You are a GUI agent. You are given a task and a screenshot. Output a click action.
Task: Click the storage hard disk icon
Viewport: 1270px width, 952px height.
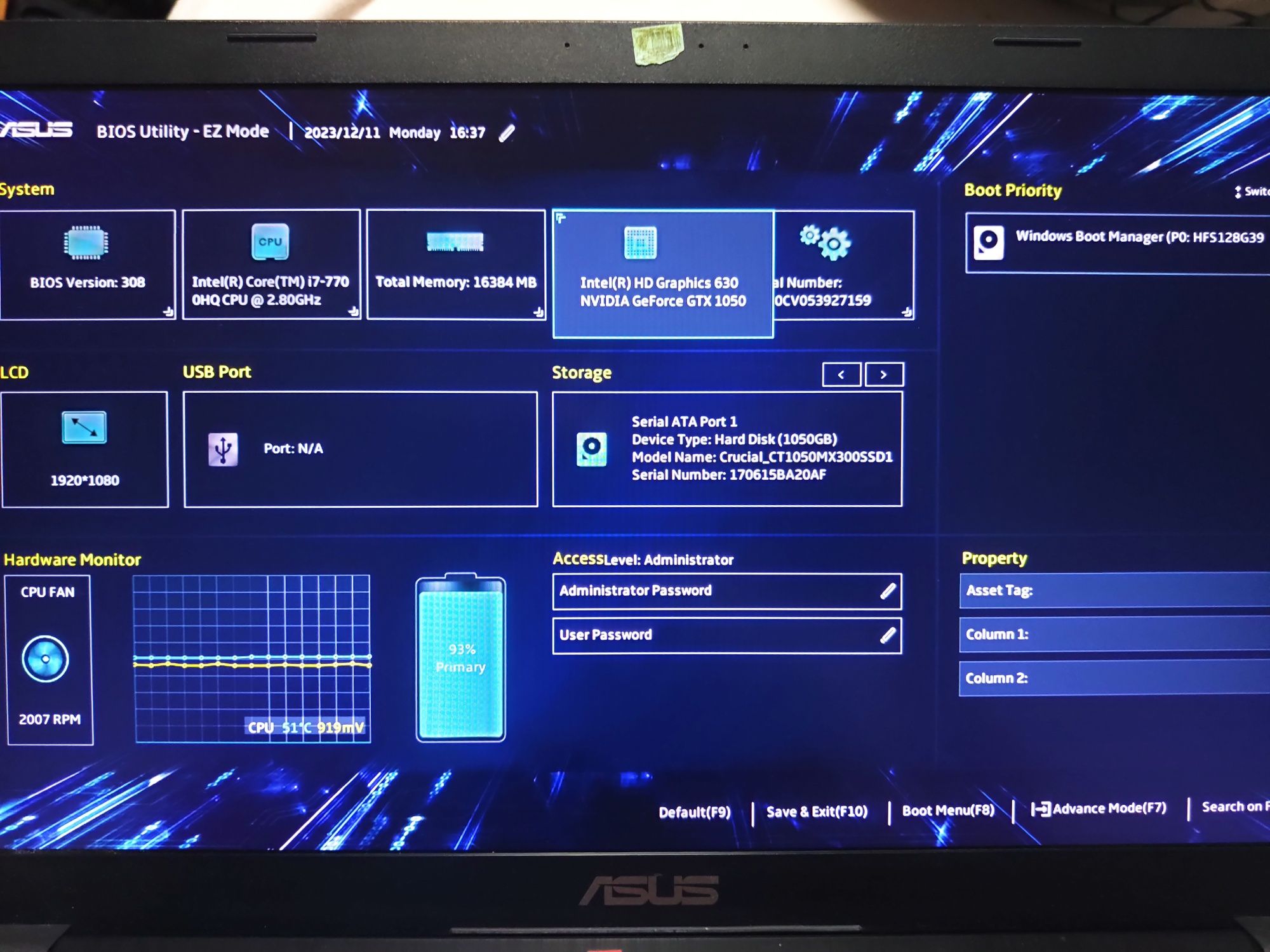point(591,449)
